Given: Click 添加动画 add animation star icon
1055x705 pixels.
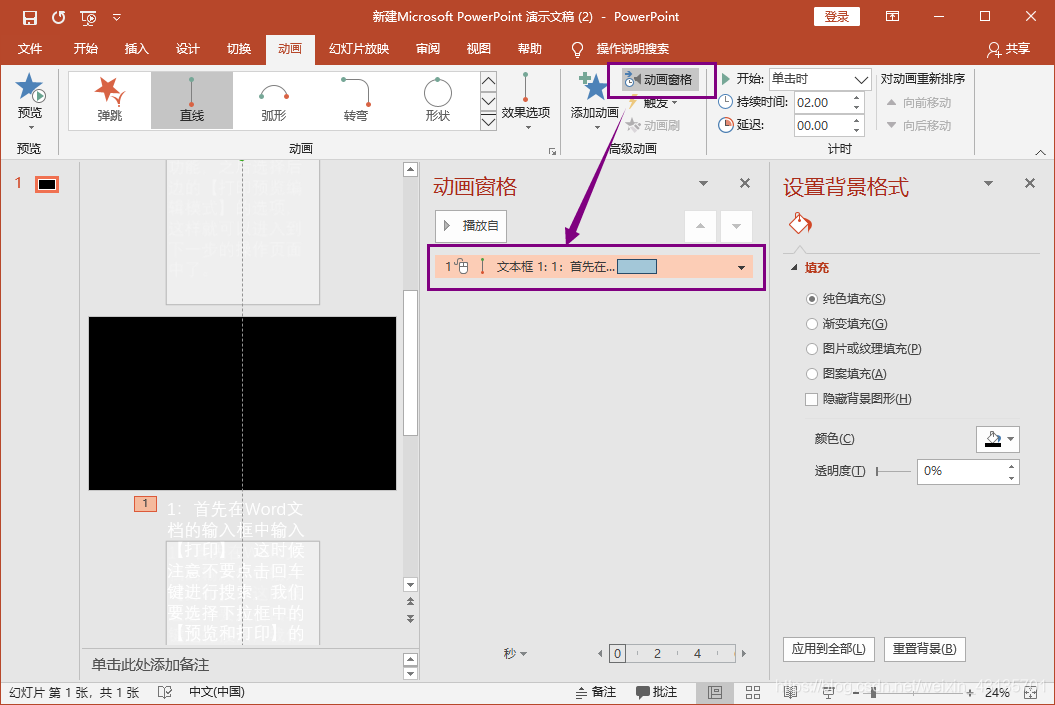Looking at the screenshot, I should pos(594,87).
